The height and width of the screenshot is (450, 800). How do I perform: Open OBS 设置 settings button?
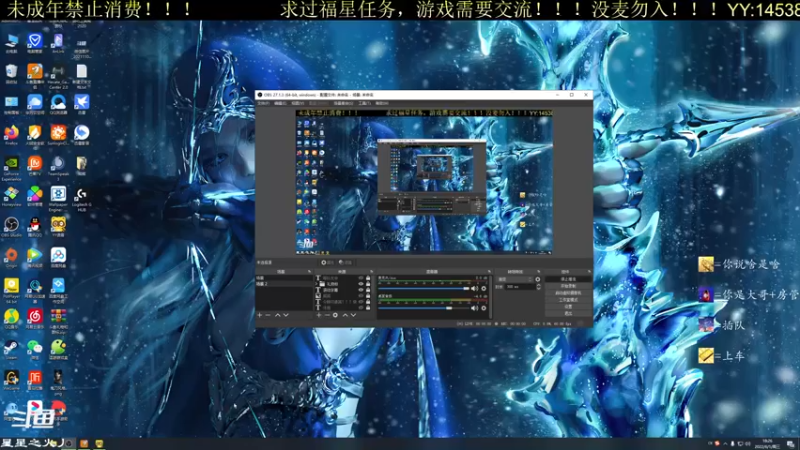[568, 307]
